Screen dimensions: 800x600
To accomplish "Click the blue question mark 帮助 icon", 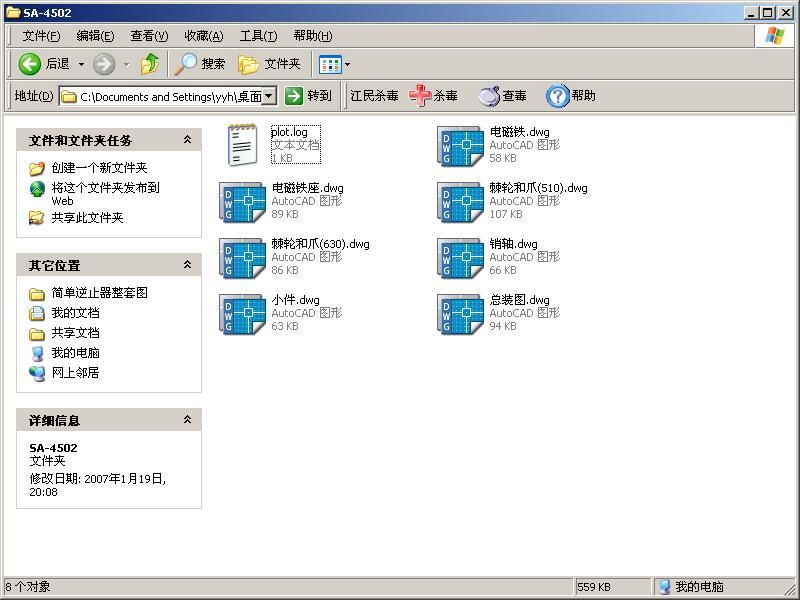I will point(557,95).
